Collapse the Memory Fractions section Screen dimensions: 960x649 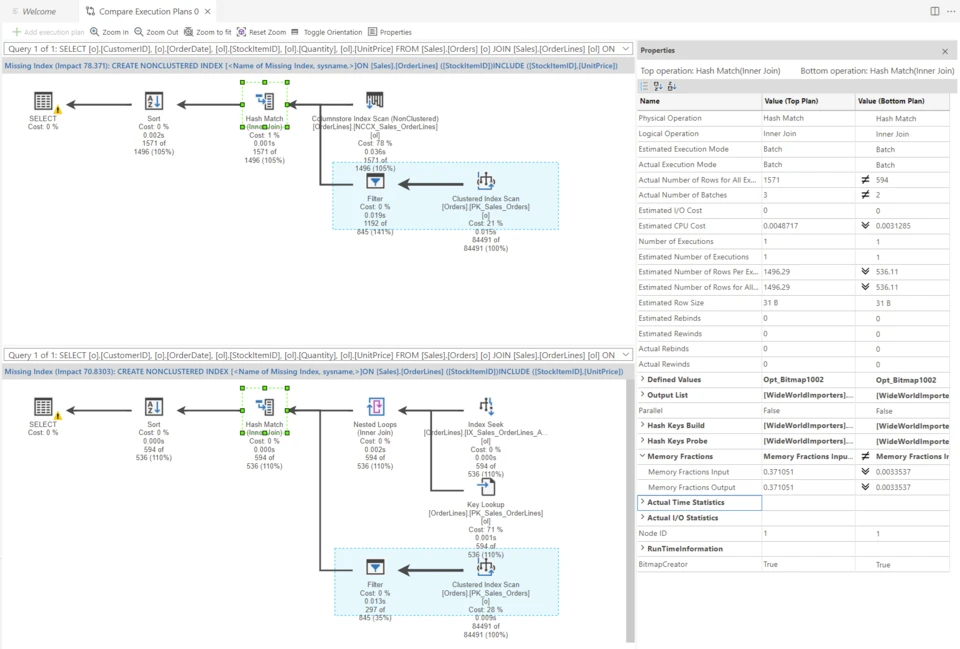[641, 456]
